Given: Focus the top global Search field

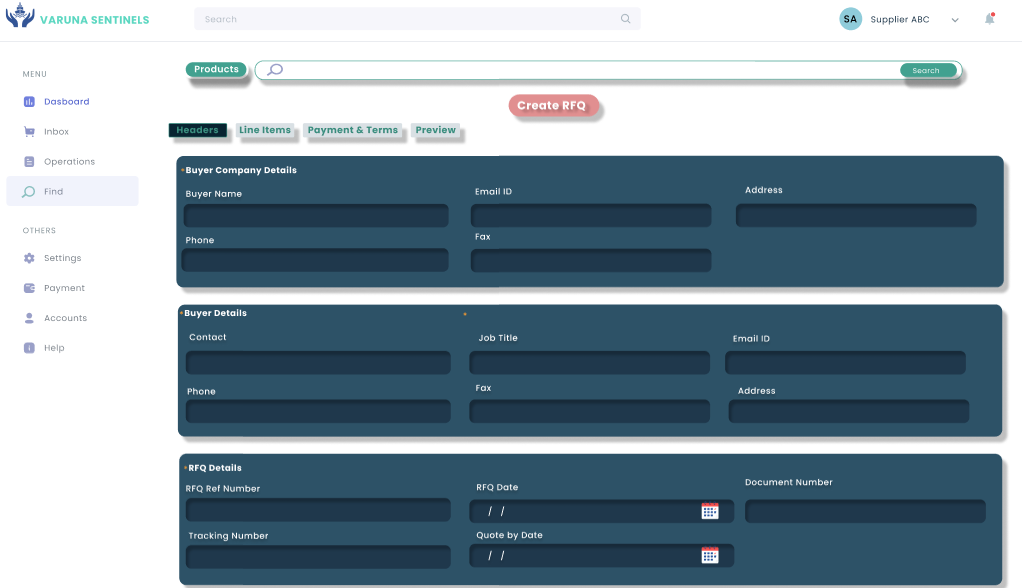Looking at the screenshot, I should coord(417,19).
